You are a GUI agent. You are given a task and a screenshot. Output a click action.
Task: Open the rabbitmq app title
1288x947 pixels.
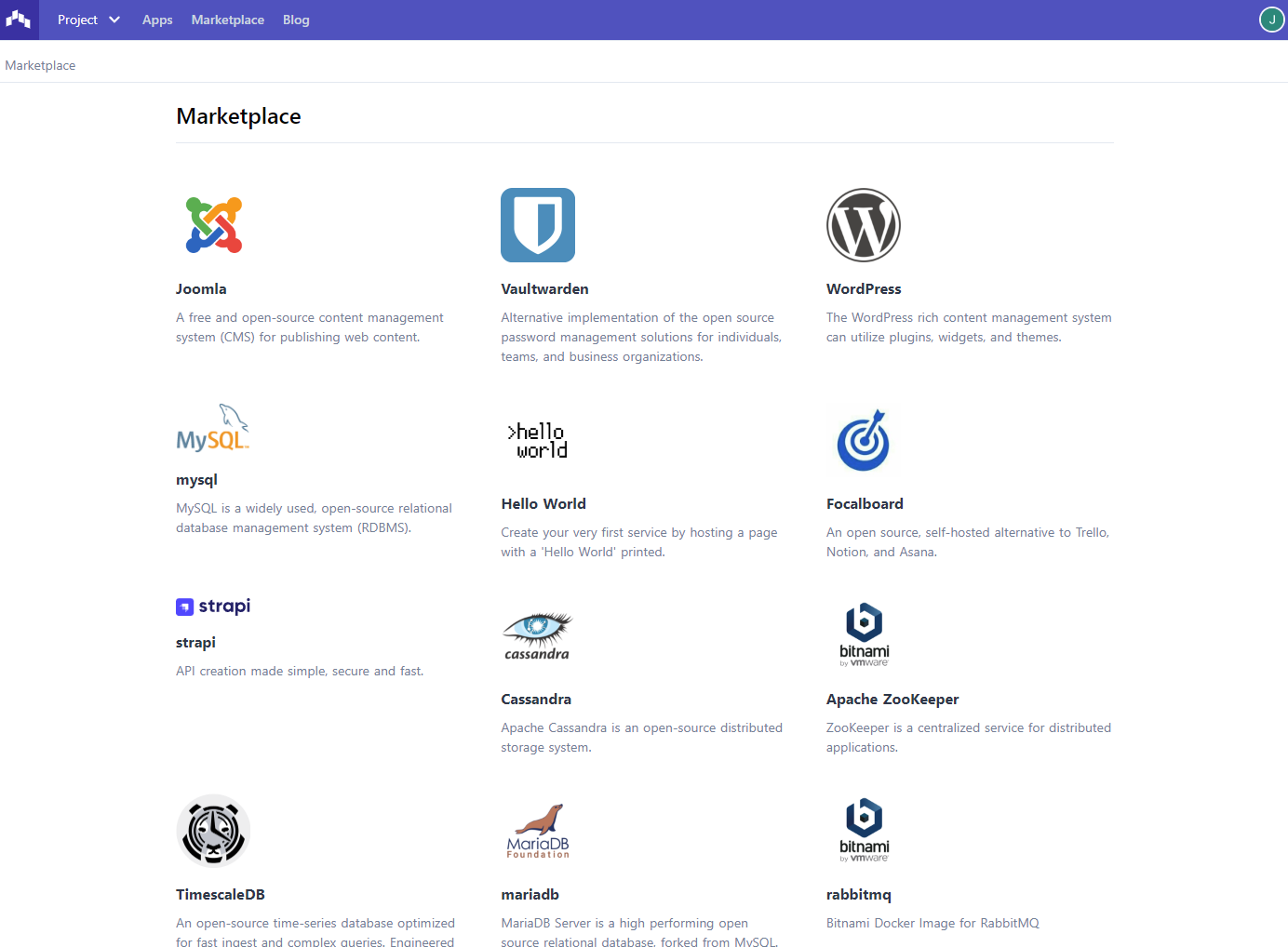(859, 895)
